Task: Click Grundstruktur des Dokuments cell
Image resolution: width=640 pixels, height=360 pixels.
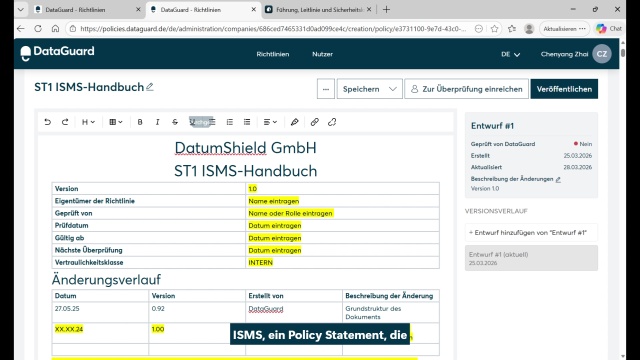Action: click(391, 312)
